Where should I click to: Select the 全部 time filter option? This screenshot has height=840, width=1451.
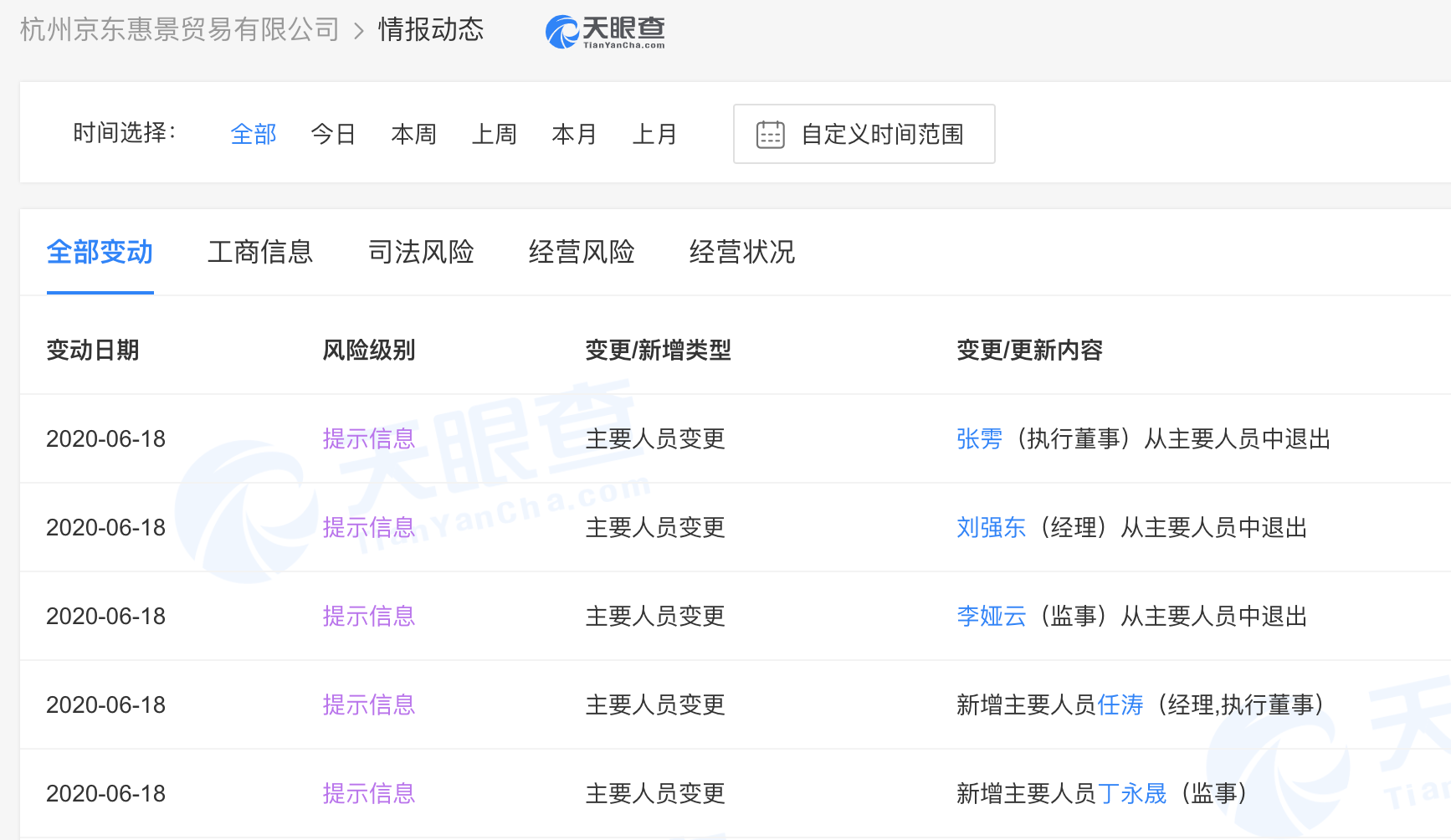point(253,134)
